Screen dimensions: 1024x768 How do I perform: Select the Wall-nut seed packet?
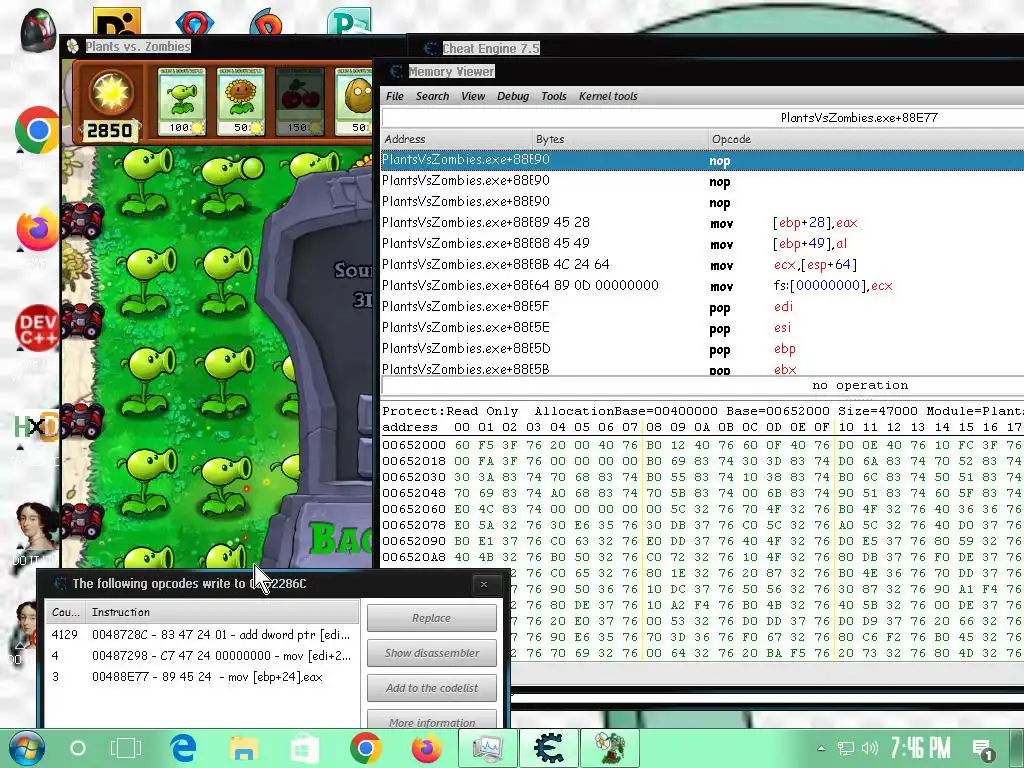pos(353,101)
